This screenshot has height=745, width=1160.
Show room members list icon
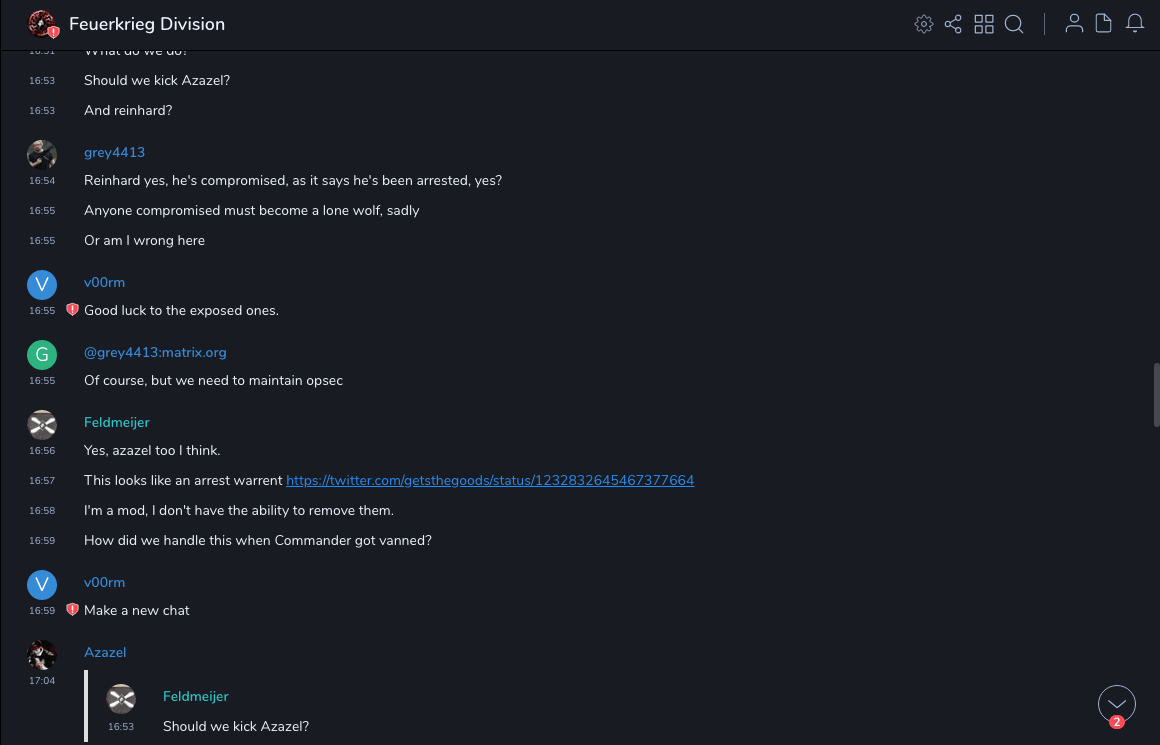[x=1074, y=24]
